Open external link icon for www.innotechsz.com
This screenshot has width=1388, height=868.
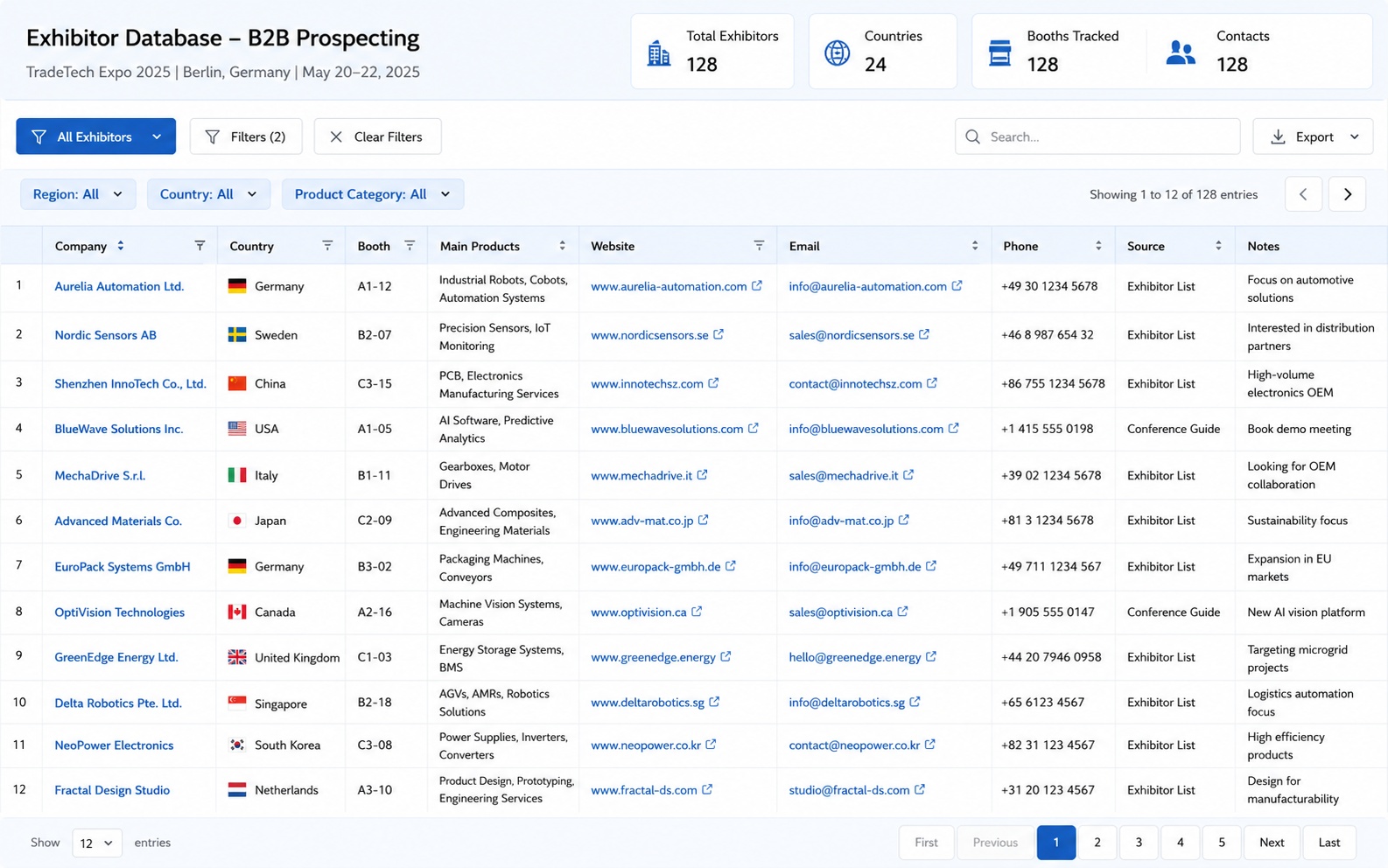(713, 383)
